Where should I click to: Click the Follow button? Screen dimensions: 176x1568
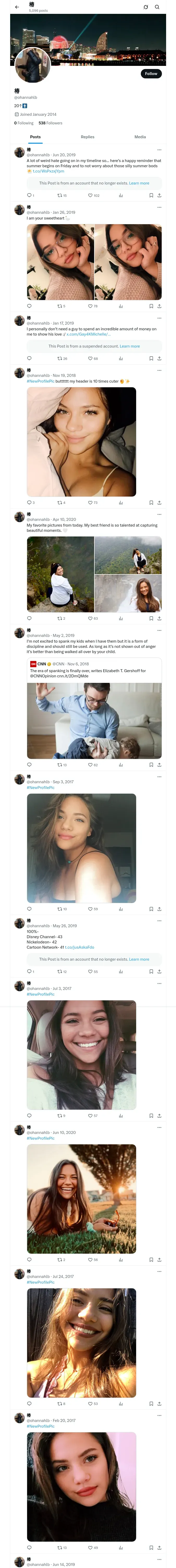pos(150,74)
